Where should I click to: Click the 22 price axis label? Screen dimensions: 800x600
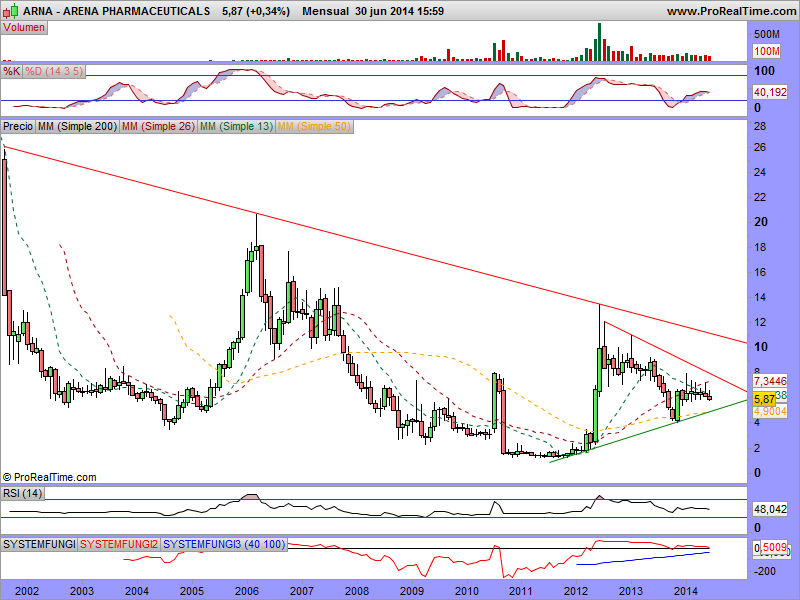(760, 197)
